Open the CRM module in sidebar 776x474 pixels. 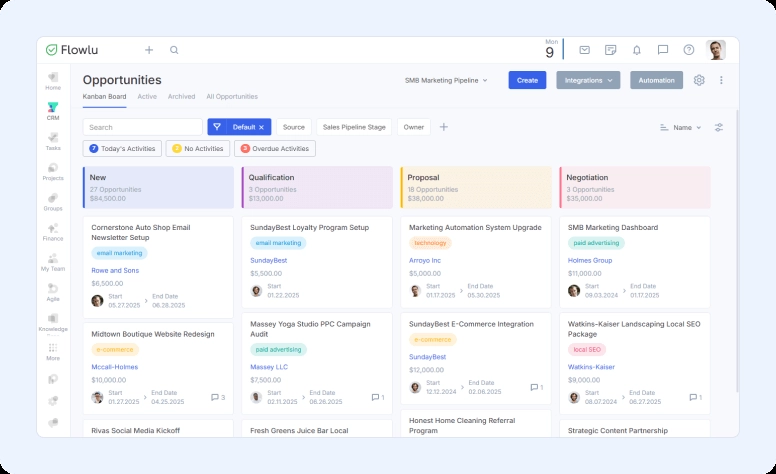click(53, 110)
